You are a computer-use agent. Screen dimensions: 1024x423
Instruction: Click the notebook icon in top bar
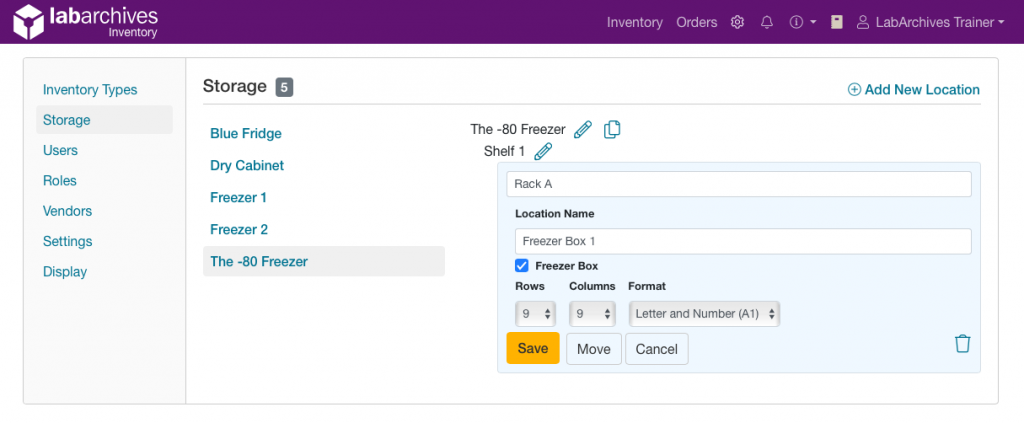[x=837, y=22]
